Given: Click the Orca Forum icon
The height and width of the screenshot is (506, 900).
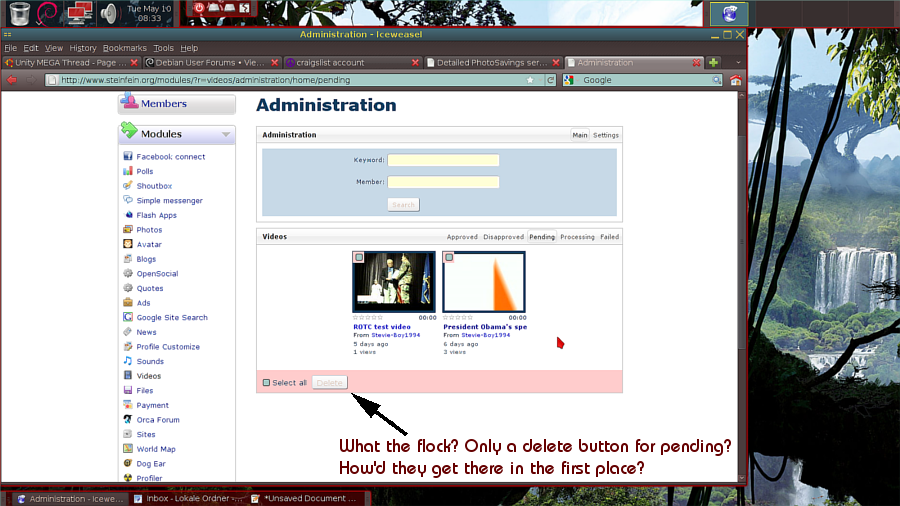Looking at the screenshot, I should point(127,419).
